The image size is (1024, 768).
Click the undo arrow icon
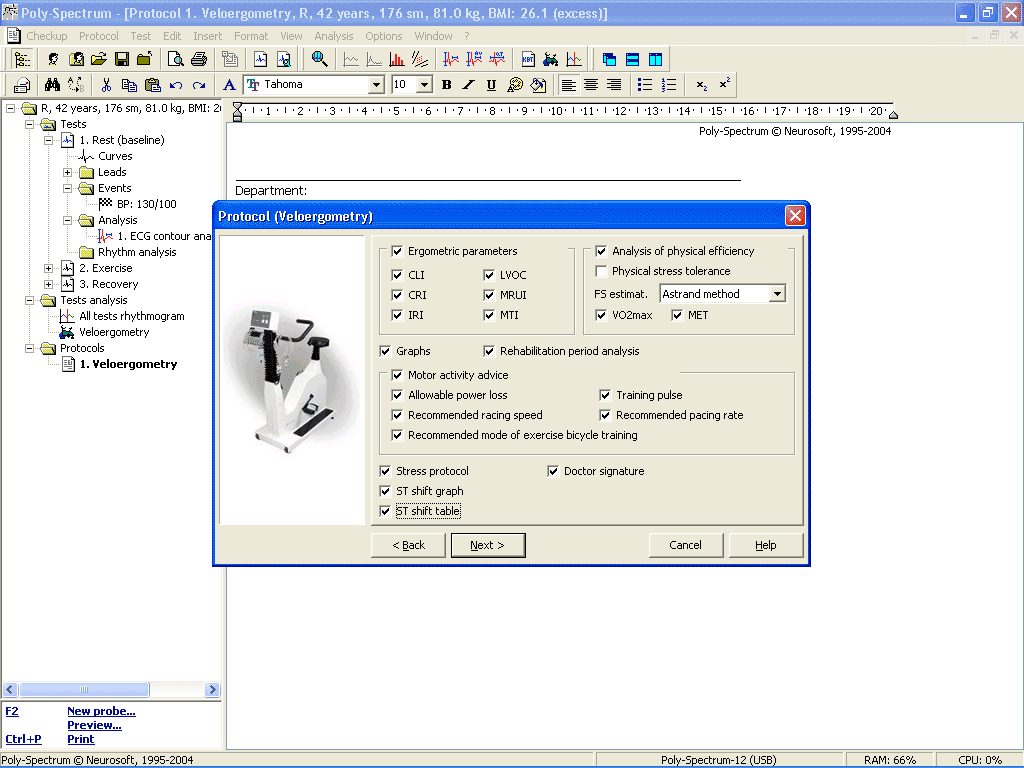click(176, 85)
